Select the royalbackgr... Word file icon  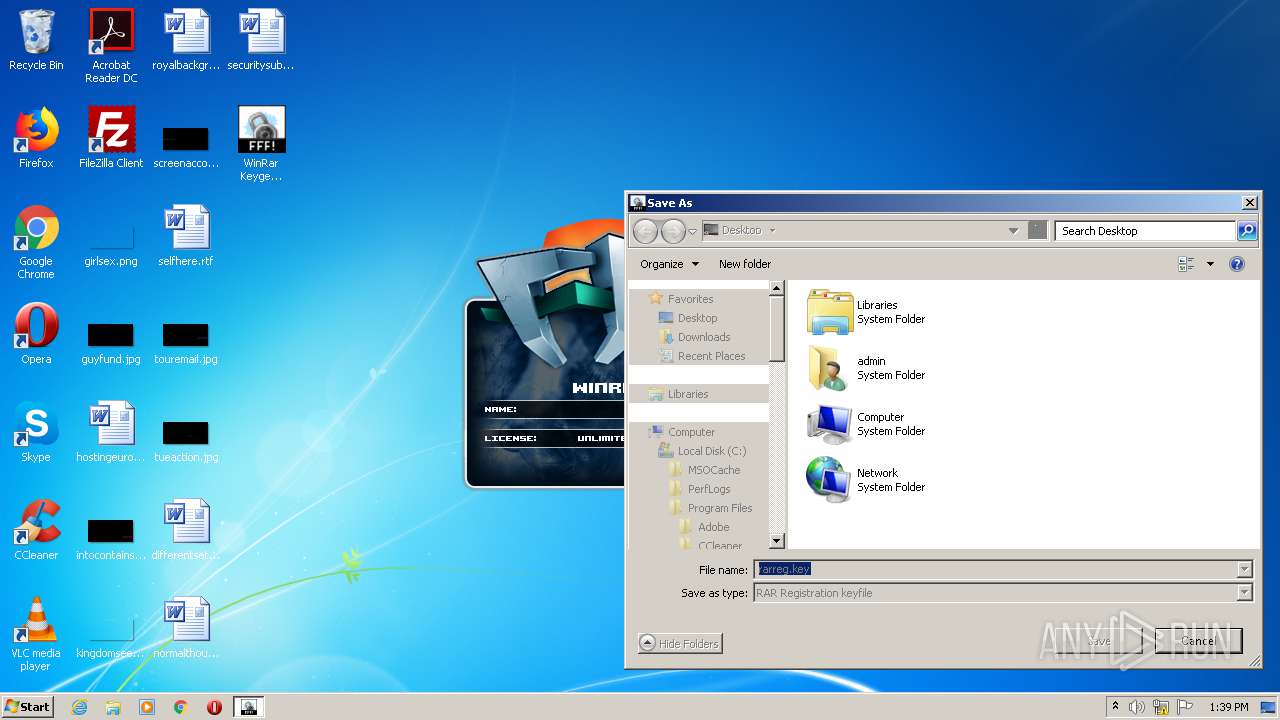186,40
